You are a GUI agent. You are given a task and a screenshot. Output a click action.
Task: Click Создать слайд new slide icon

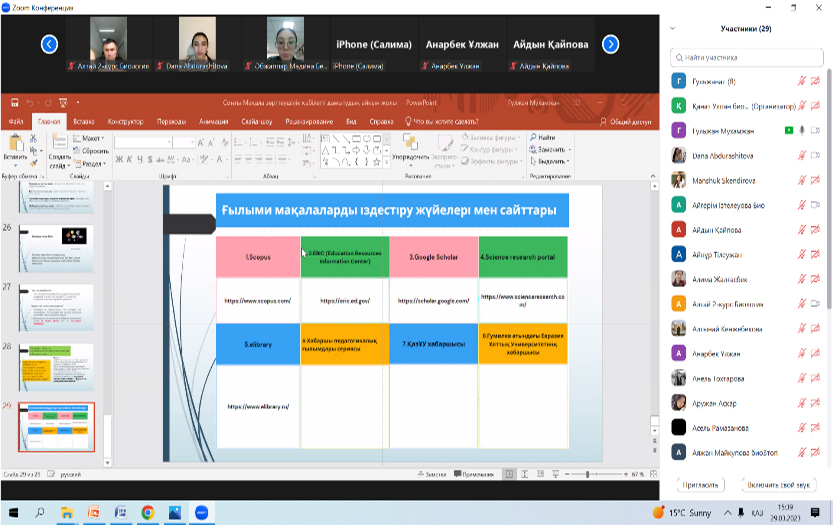(58, 146)
